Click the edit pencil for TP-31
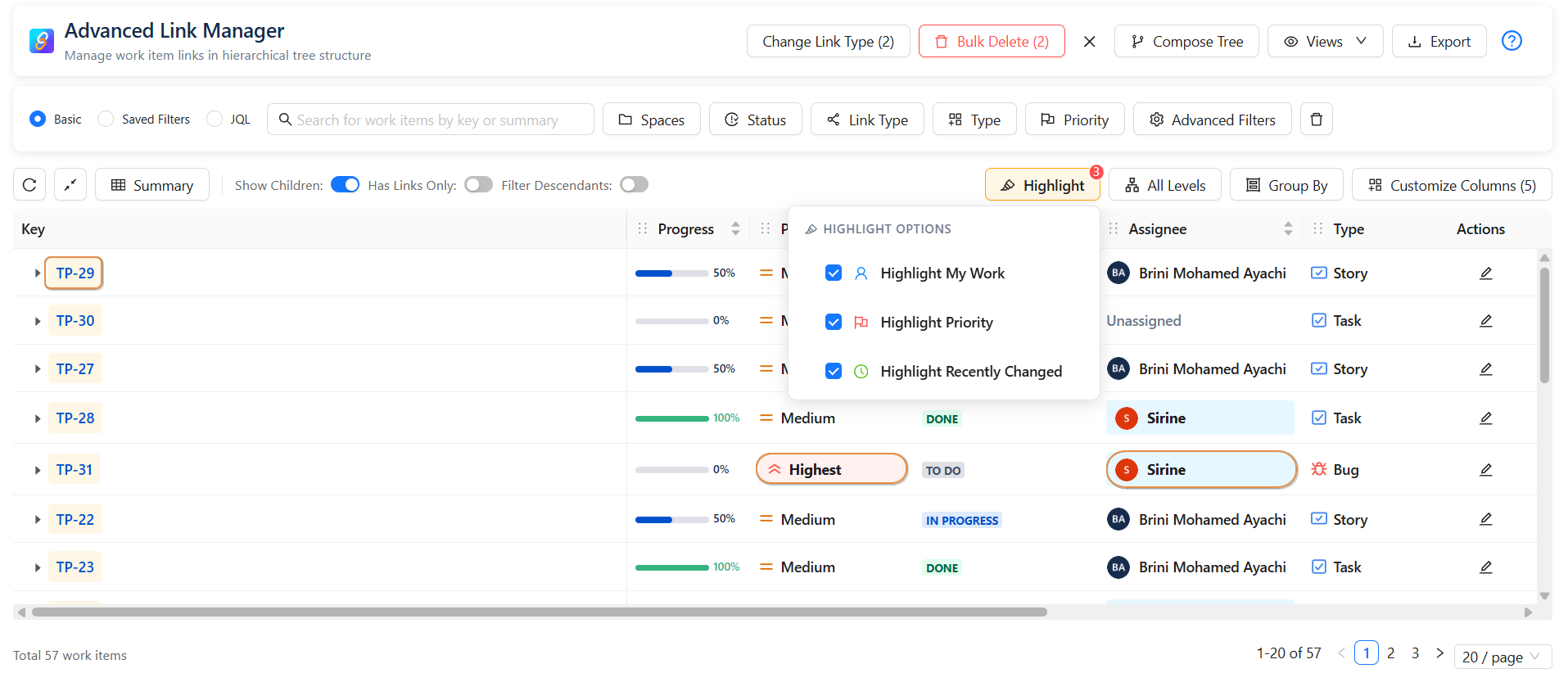1568x682 pixels. tap(1485, 470)
